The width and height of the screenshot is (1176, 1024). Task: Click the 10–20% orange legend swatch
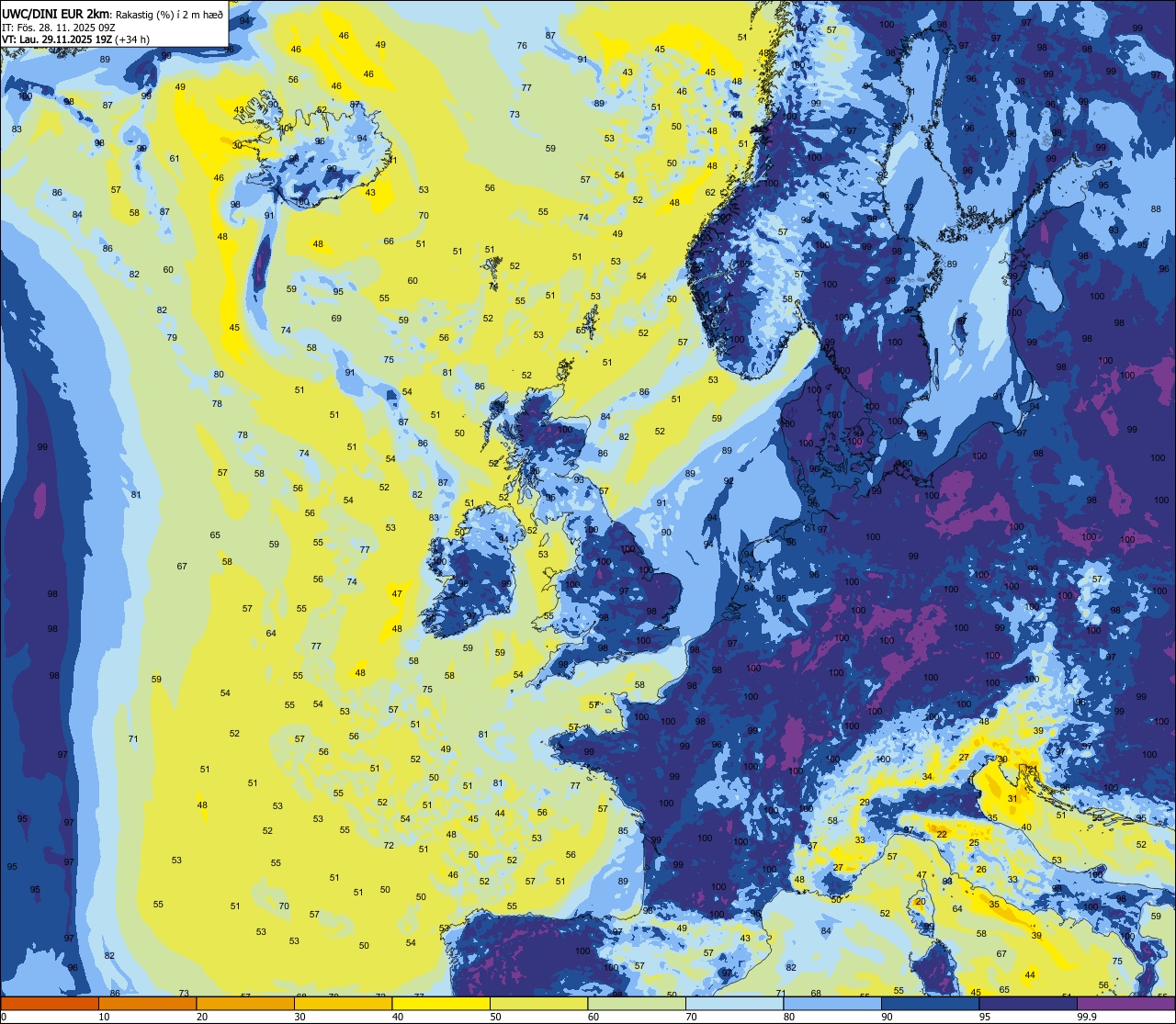coord(147,1003)
